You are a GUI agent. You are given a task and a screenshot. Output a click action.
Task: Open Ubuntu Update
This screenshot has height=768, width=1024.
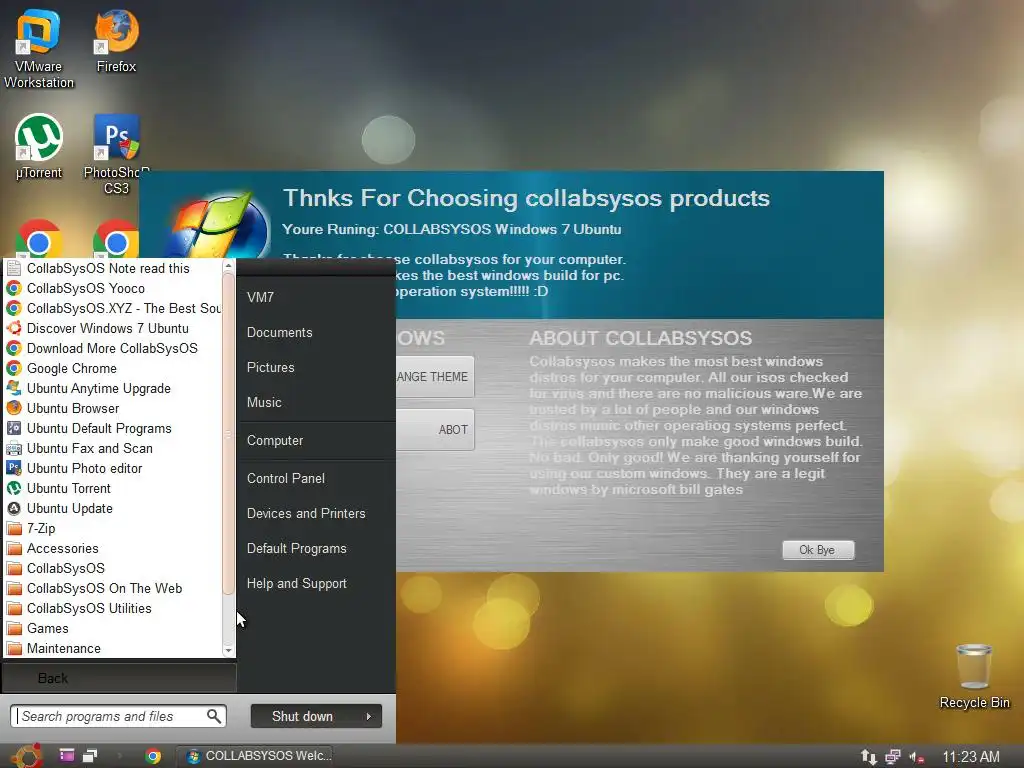pos(114,508)
